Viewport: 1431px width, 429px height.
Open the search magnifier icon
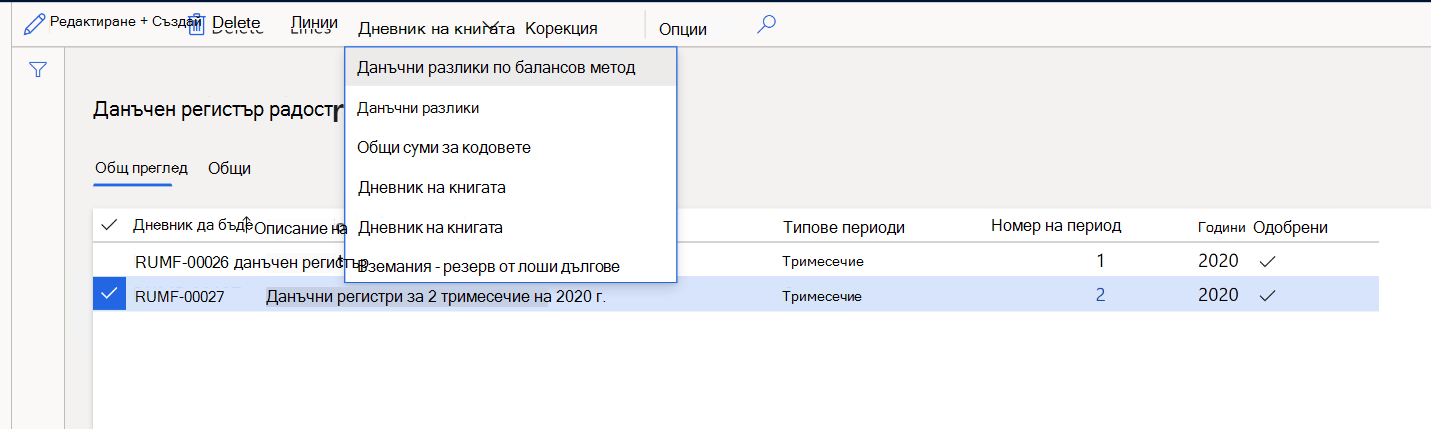click(767, 24)
